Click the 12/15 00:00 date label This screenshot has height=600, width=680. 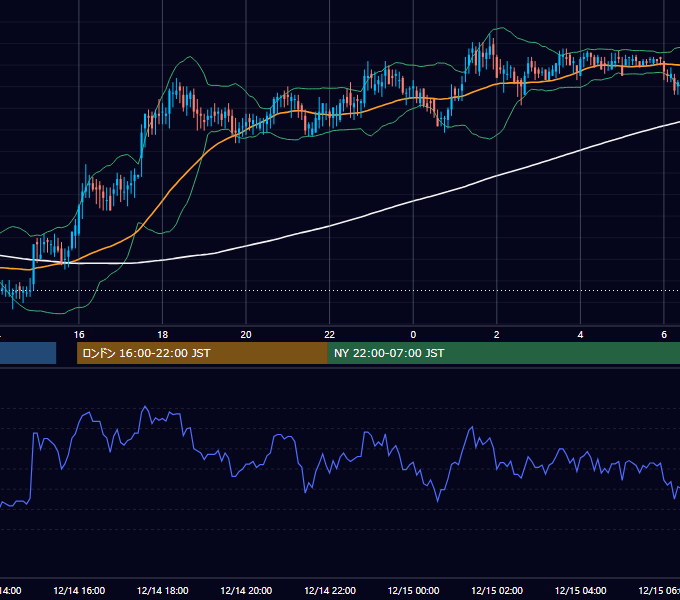[413, 590]
